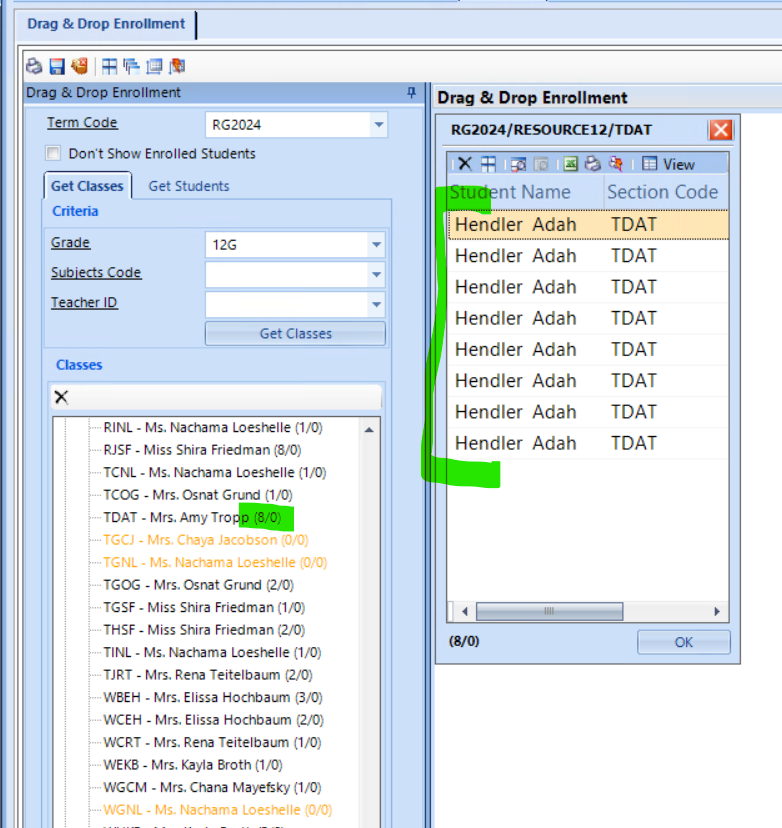This screenshot has width=782, height=828.
Task: Select class TDAT - Mrs. Amy Tropp
Action: [192, 518]
